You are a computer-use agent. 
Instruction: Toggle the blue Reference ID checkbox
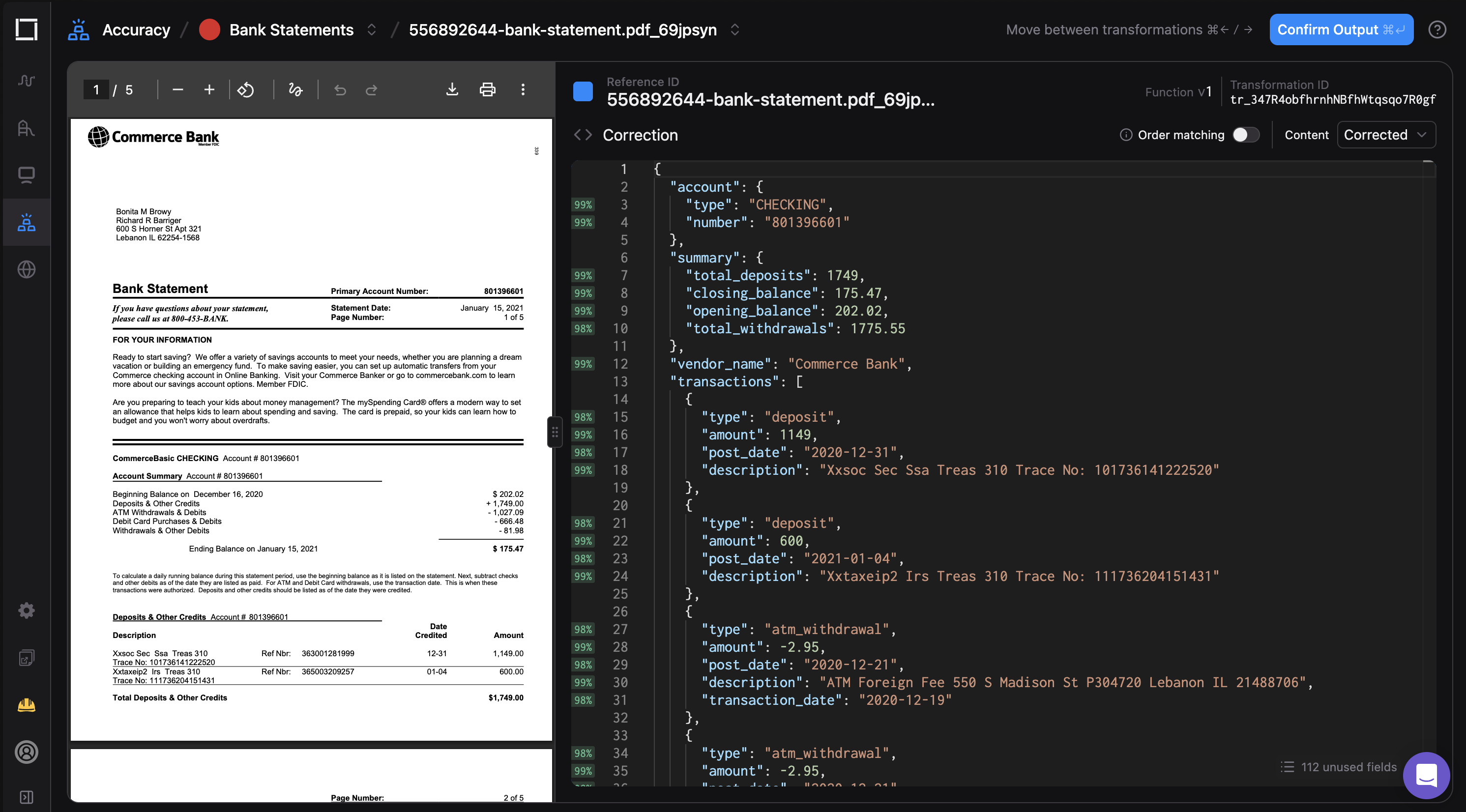coord(583,91)
